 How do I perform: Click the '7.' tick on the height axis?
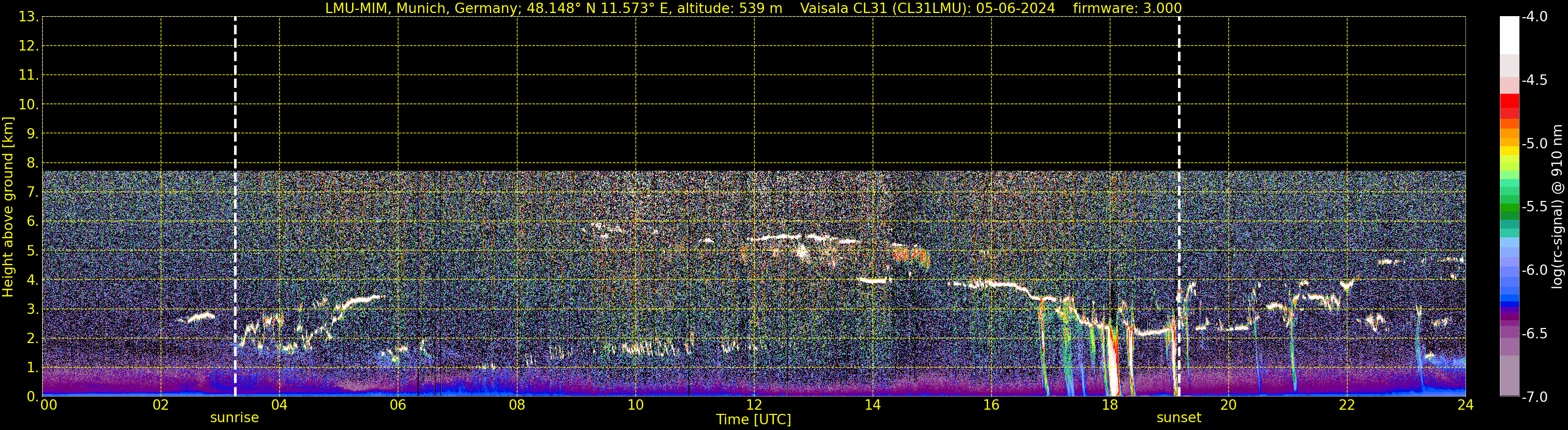point(32,193)
